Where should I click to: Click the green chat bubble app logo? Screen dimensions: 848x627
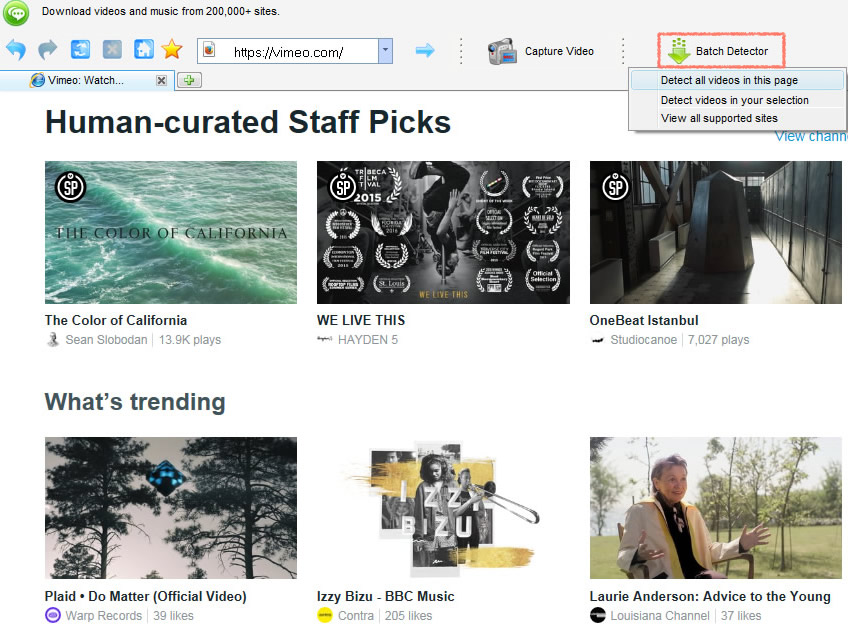[16, 12]
